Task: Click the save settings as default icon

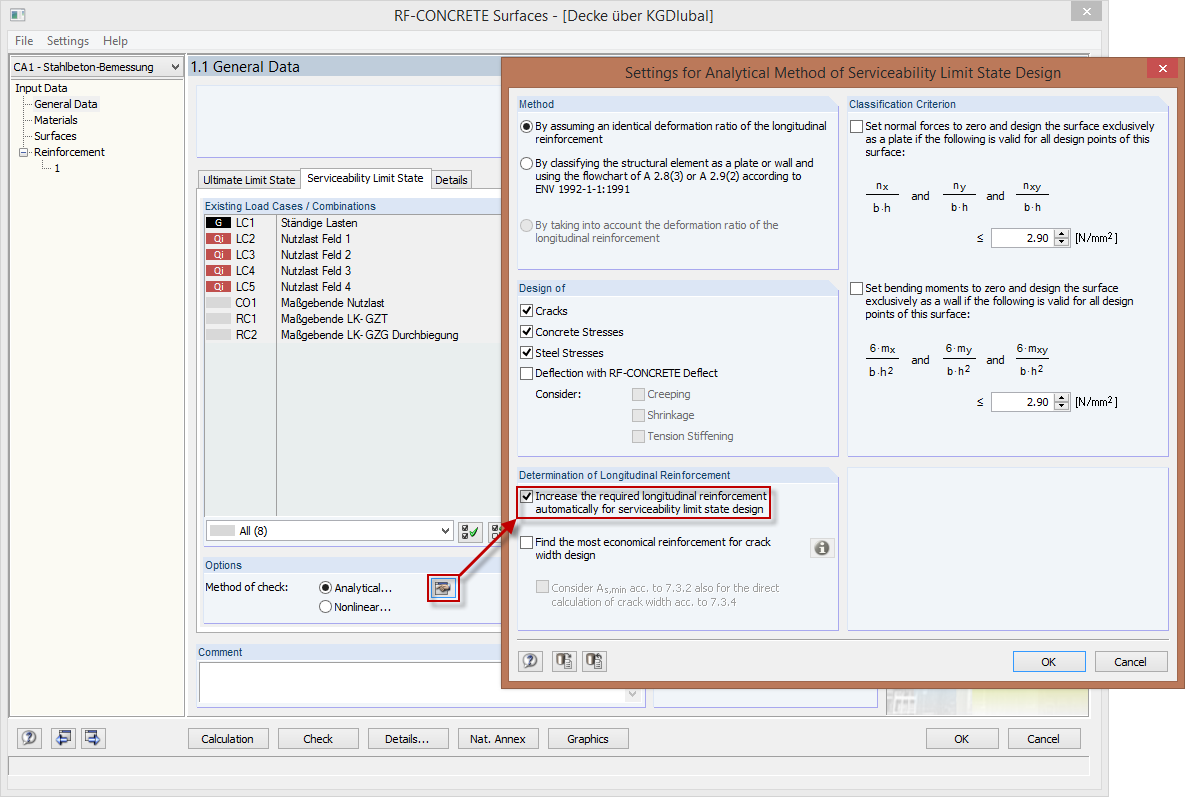Action: tap(594, 661)
